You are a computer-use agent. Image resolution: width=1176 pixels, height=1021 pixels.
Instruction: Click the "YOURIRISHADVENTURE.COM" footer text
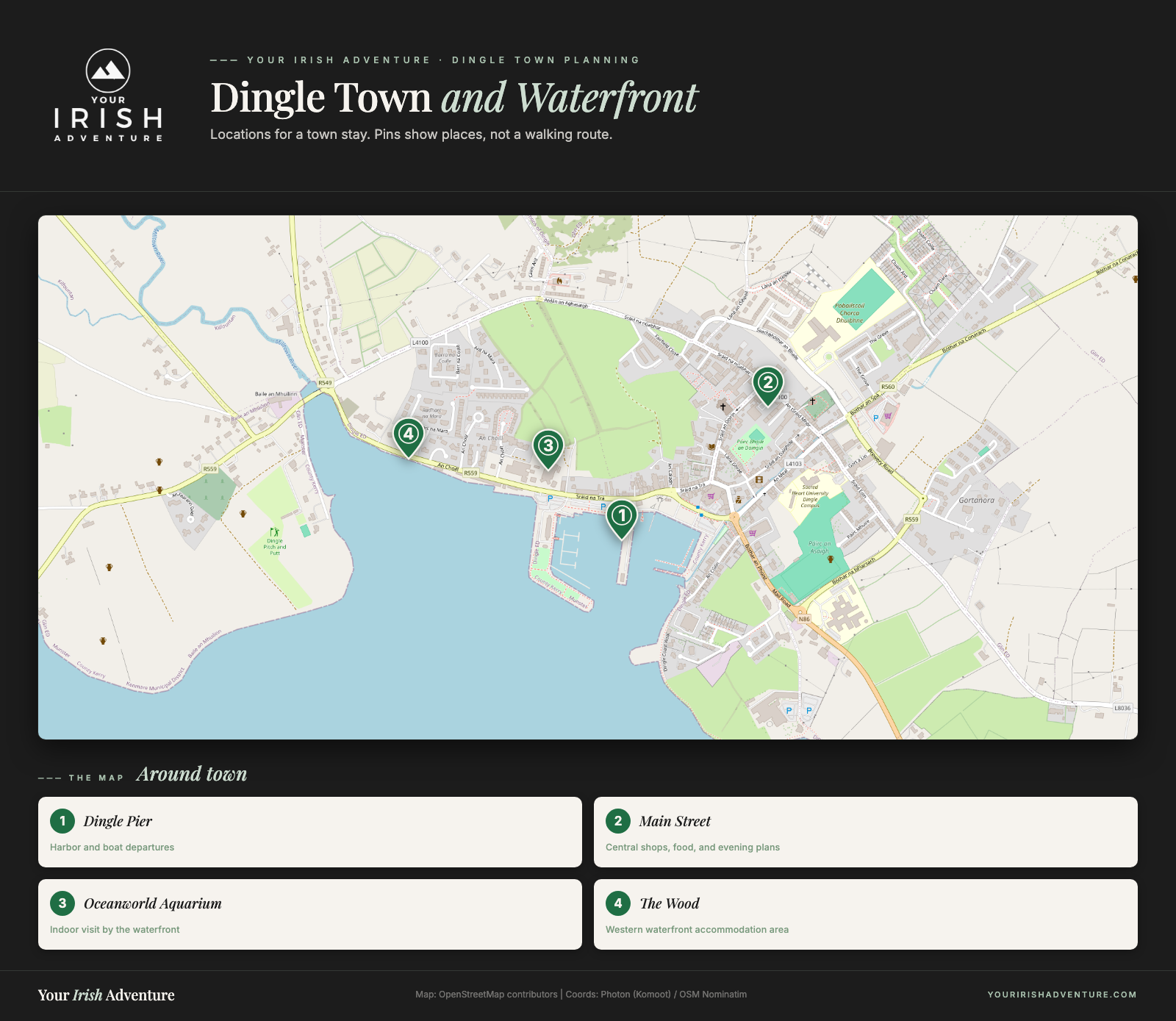1062,995
